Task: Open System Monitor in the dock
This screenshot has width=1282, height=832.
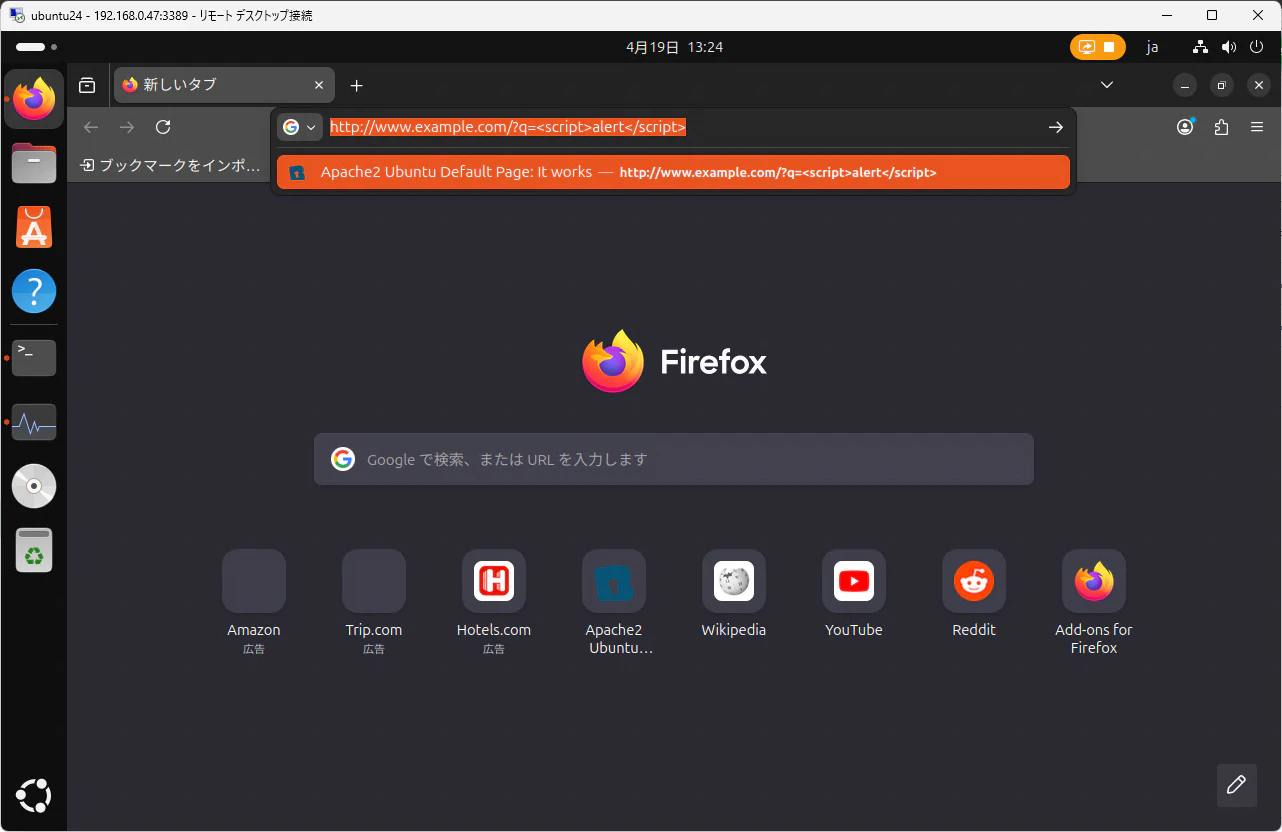Action: click(x=34, y=423)
